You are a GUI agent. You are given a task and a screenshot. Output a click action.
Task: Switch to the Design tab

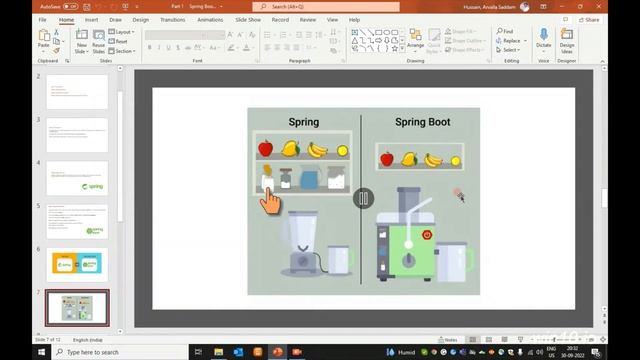(140, 20)
